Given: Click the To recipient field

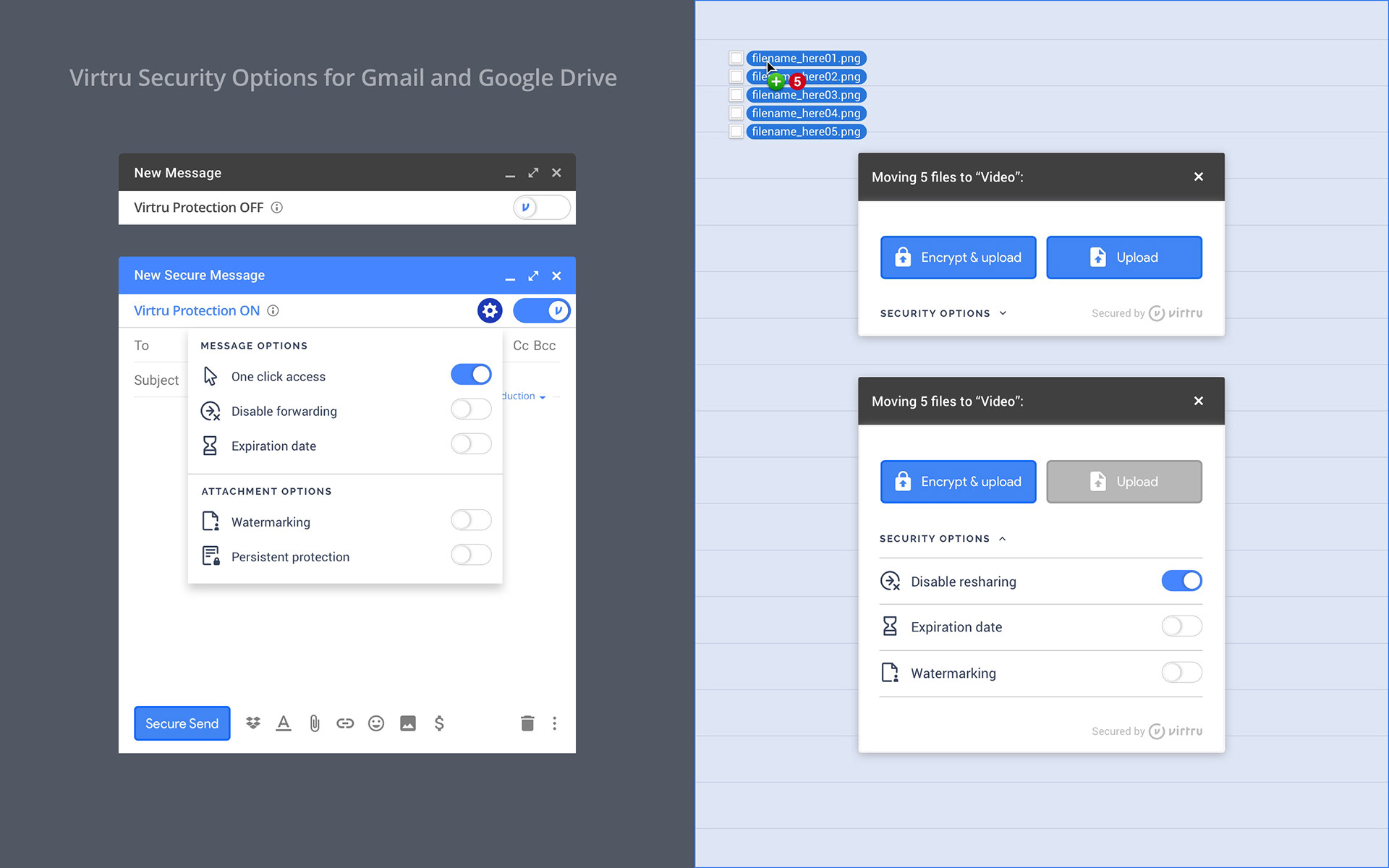Looking at the screenshot, I should (x=160, y=346).
